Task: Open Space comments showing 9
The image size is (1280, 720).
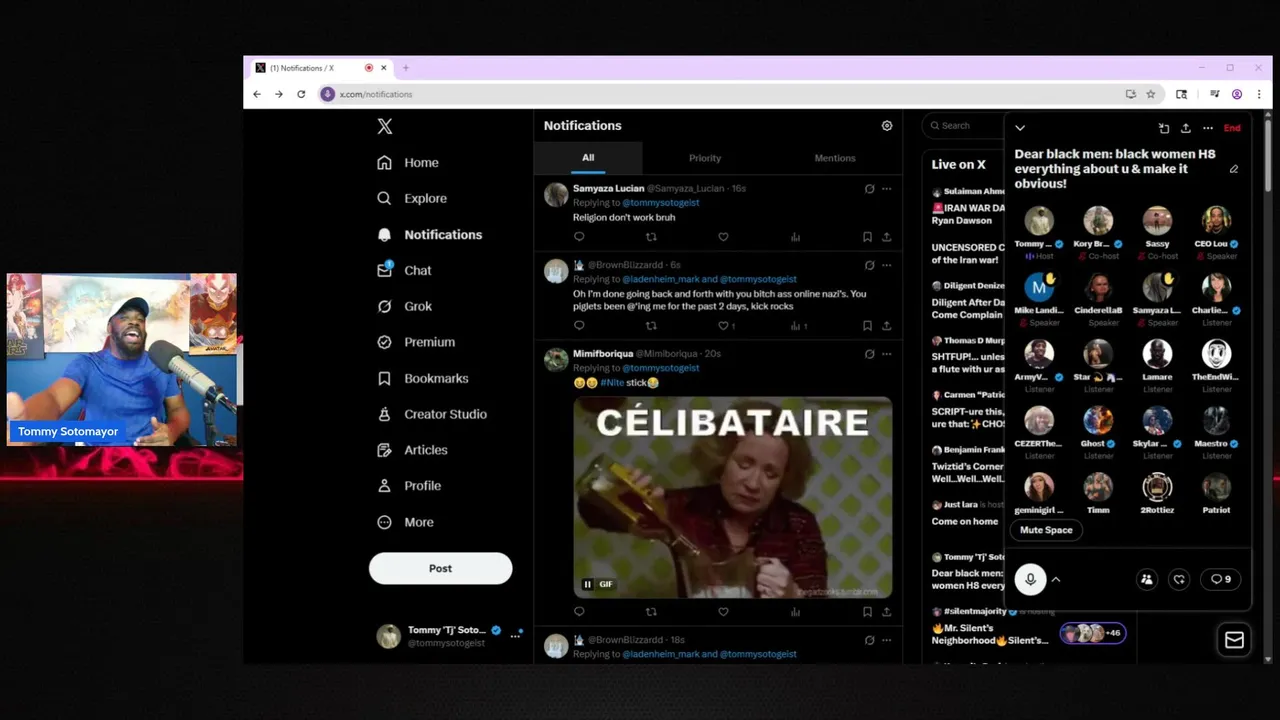Action: 1221,579
